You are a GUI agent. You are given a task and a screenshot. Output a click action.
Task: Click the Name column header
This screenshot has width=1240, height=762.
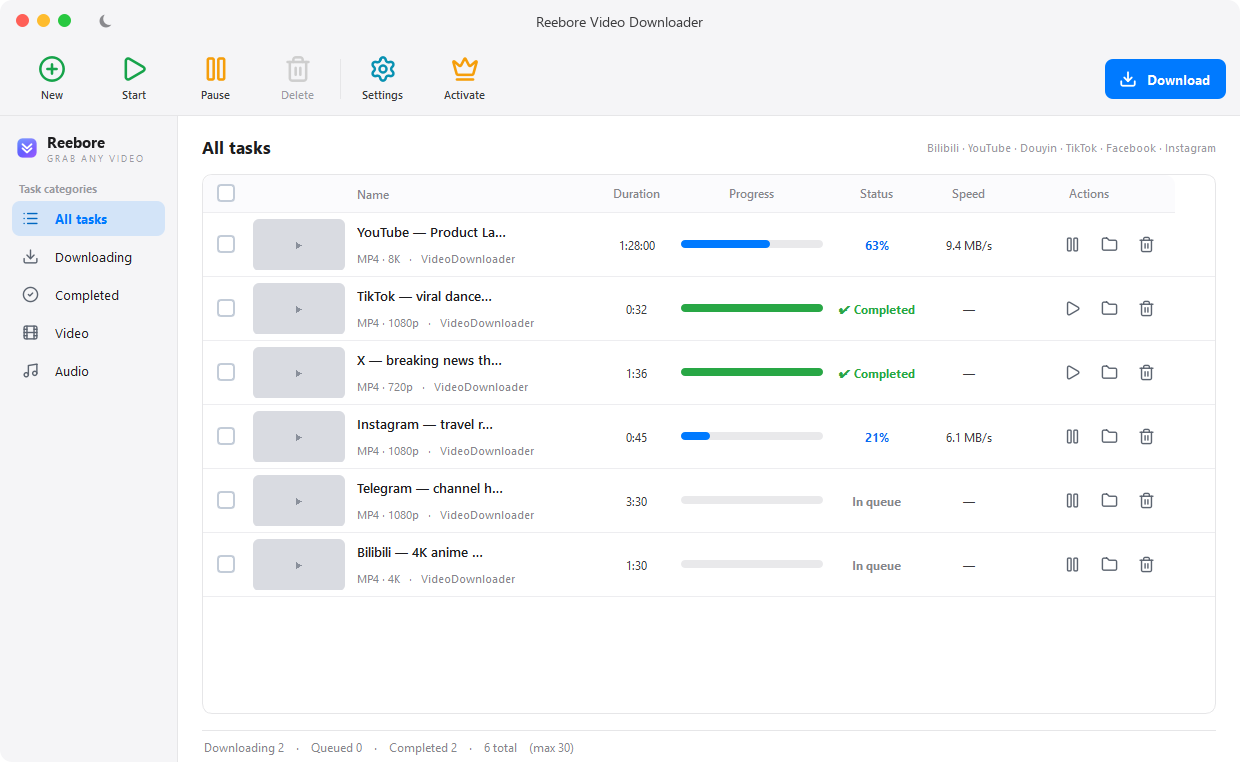pos(373,195)
